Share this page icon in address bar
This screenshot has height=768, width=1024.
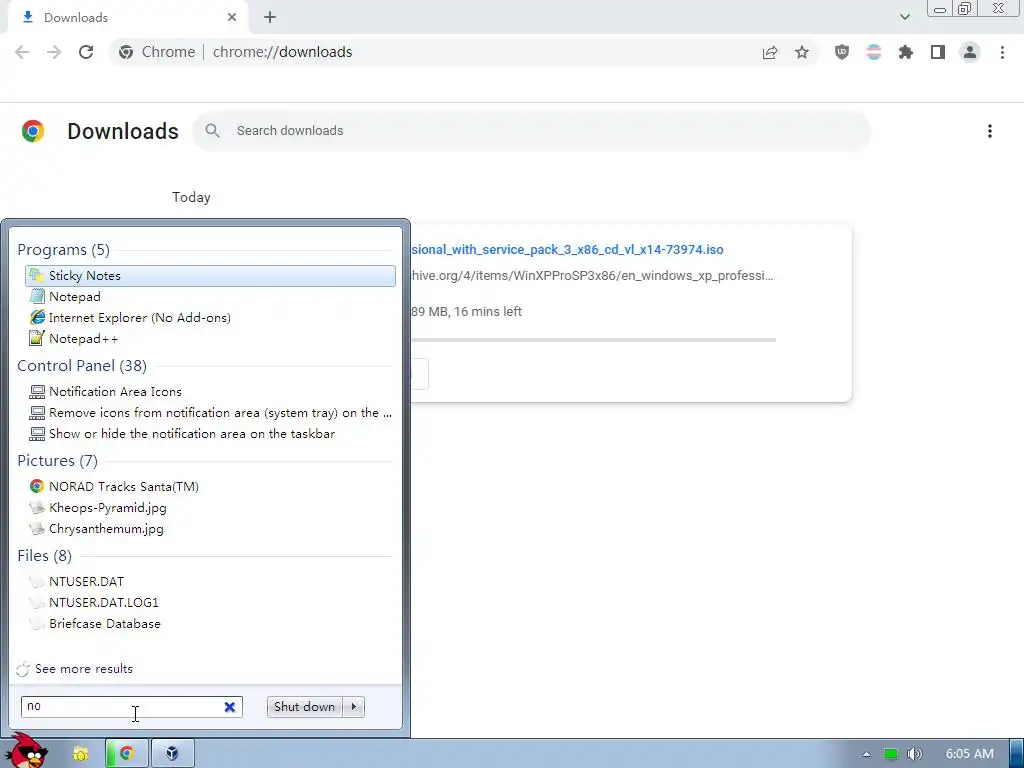[770, 52]
